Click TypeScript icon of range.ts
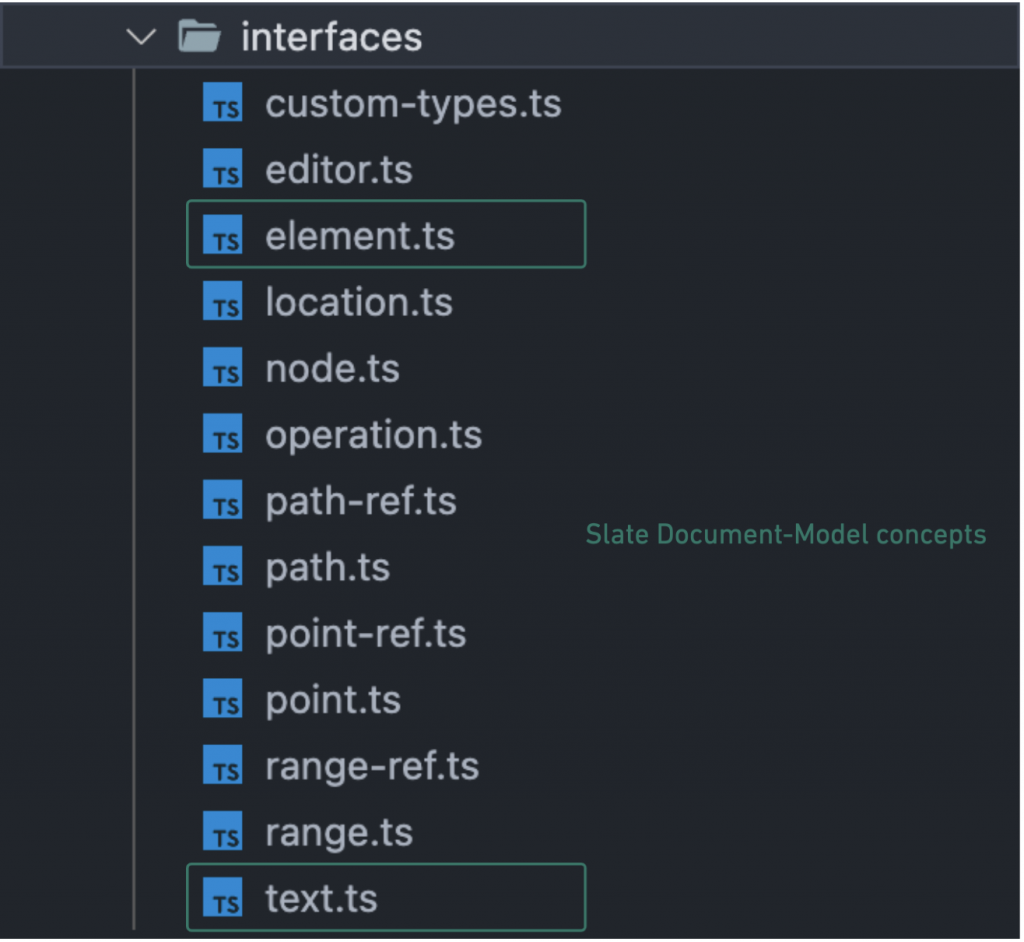Screen dimensions: 1024x942 (x=222, y=832)
